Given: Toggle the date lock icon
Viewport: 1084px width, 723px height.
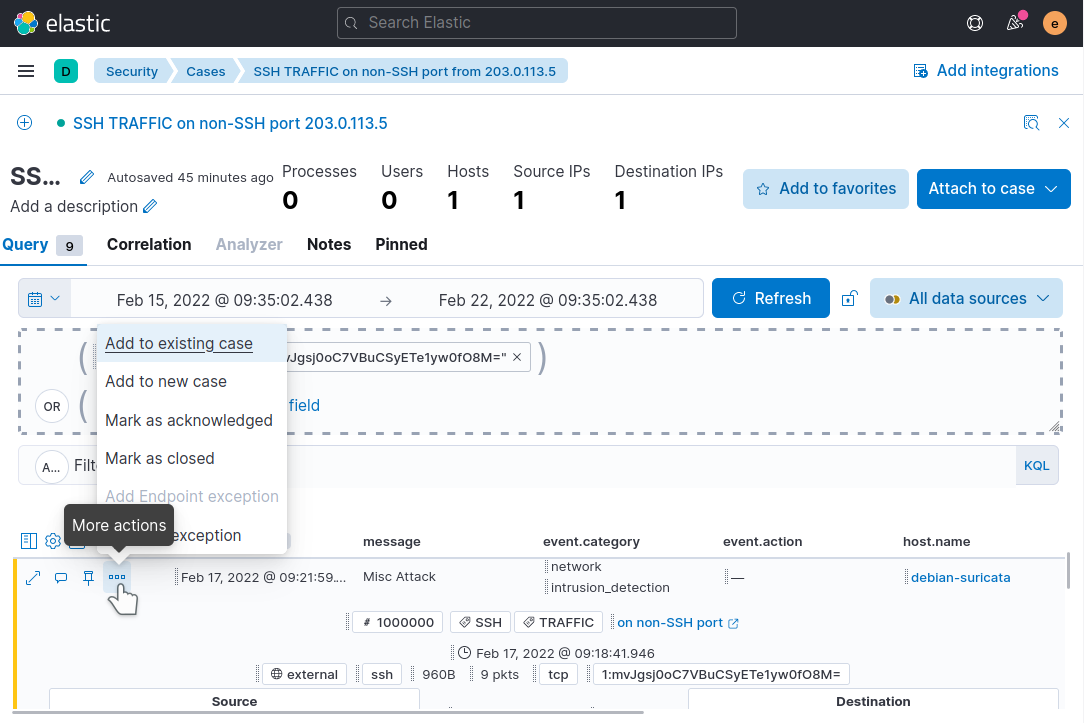Looking at the screenshot, I should (x=850, y=299).
